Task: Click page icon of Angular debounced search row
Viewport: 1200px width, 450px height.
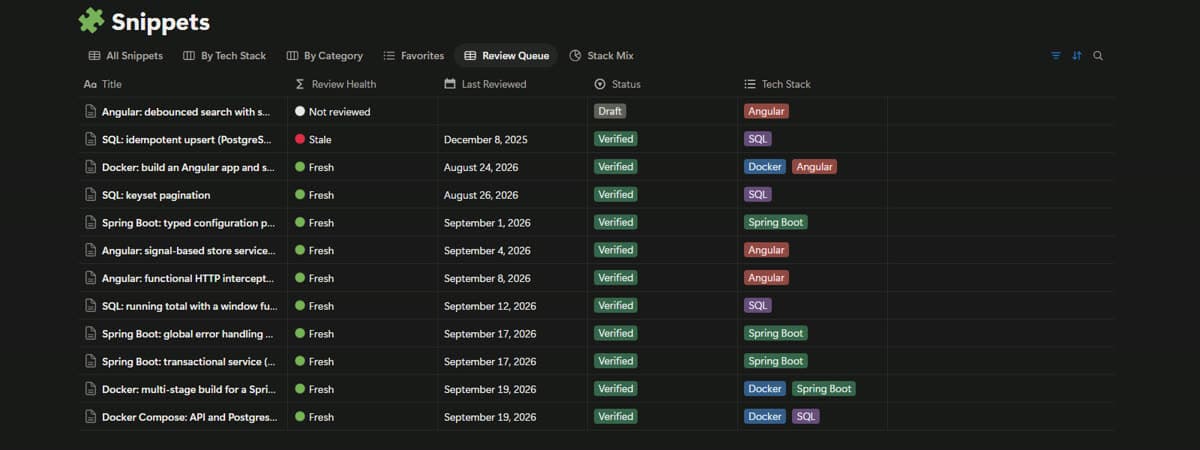Action: [91, 112]
